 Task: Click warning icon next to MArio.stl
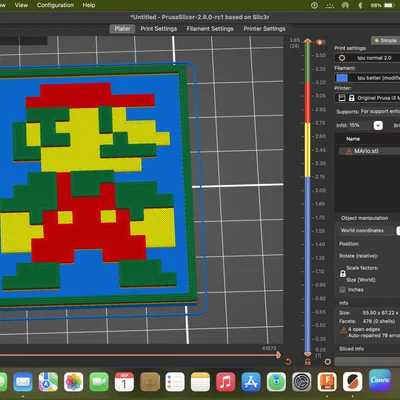click(349, 151)
